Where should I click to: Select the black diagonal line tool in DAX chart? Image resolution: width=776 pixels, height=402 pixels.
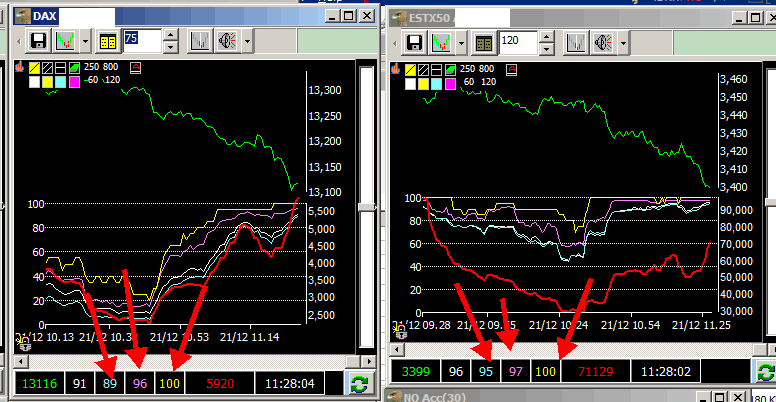[48, 68]
